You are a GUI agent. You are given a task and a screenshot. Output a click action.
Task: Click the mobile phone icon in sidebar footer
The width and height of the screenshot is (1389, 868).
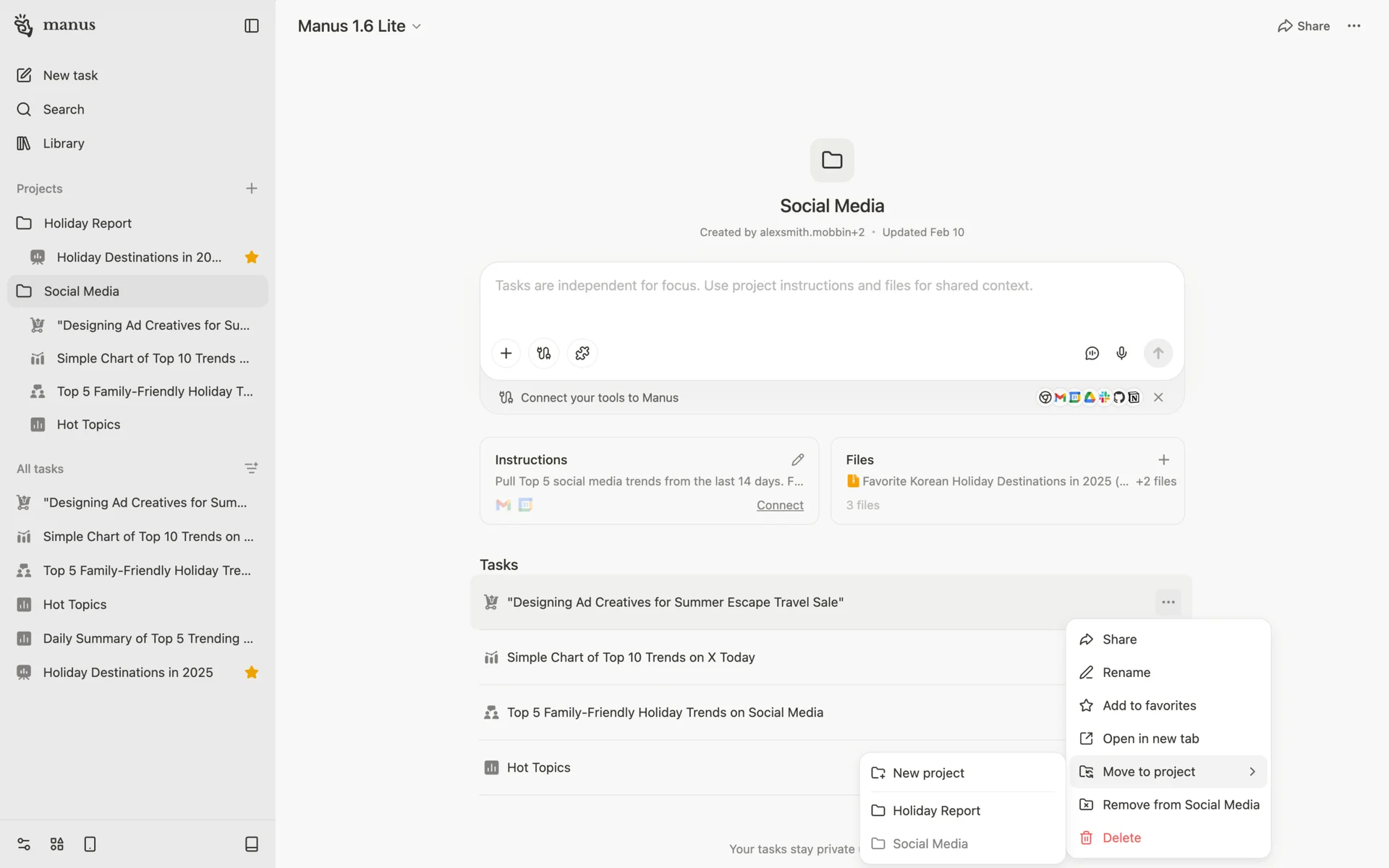[x=90, y=844]
